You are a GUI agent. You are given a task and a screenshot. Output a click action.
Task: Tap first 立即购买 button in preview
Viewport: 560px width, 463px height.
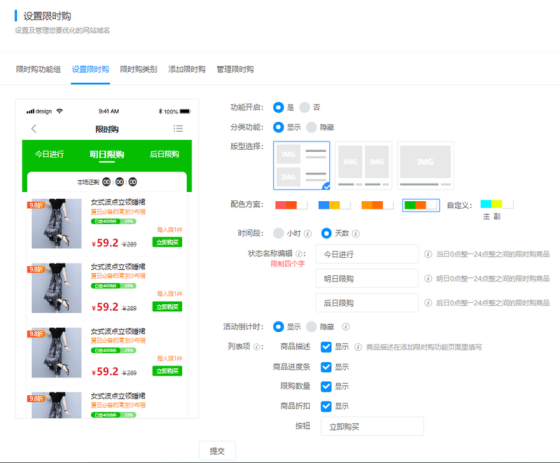click(x=167, y=242)
